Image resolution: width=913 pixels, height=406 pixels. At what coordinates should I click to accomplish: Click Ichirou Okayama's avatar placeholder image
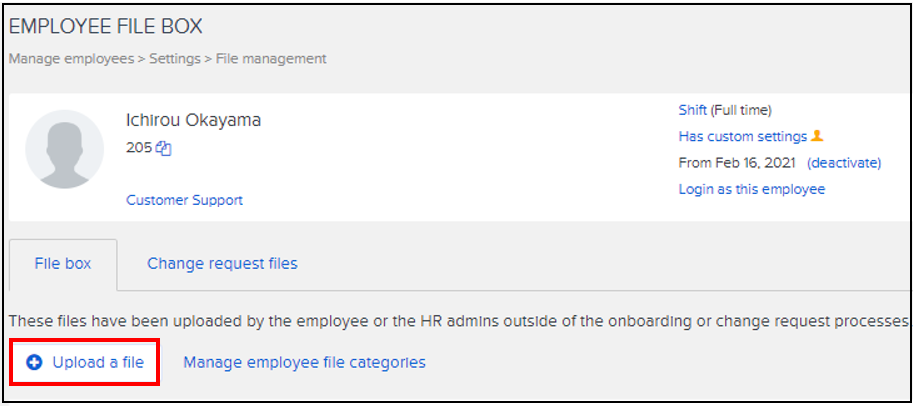(x=64, y=149)
